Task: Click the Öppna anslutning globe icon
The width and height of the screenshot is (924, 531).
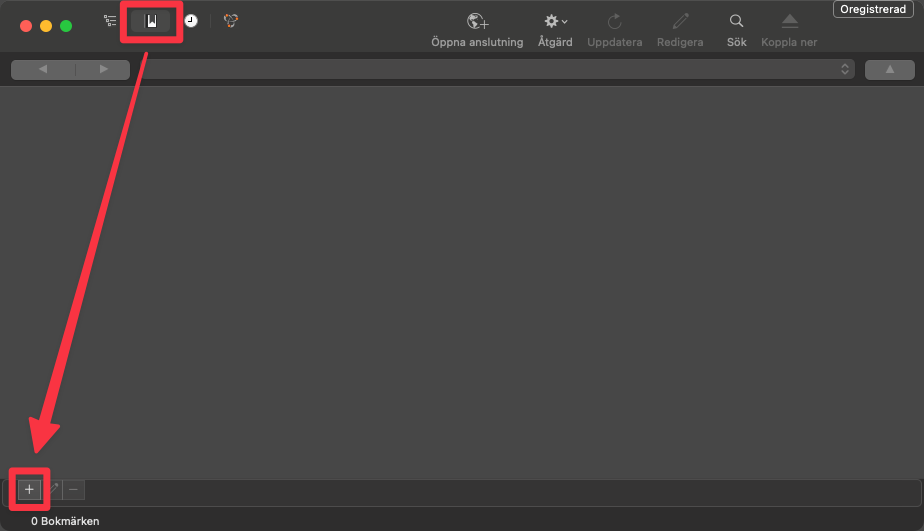Action: (x=477, y=22)
